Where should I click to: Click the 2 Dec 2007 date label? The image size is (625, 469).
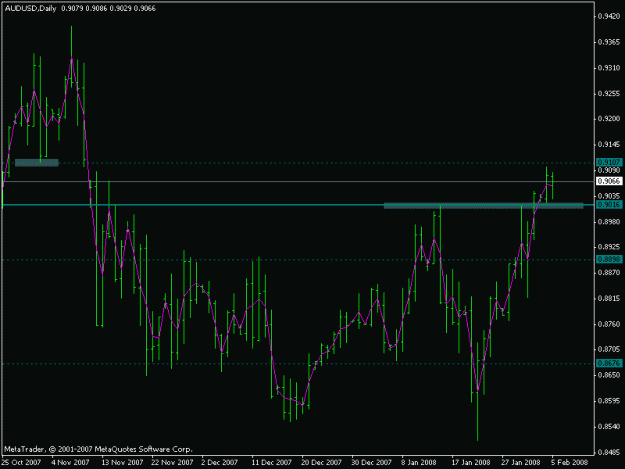(x=219, y=462)
